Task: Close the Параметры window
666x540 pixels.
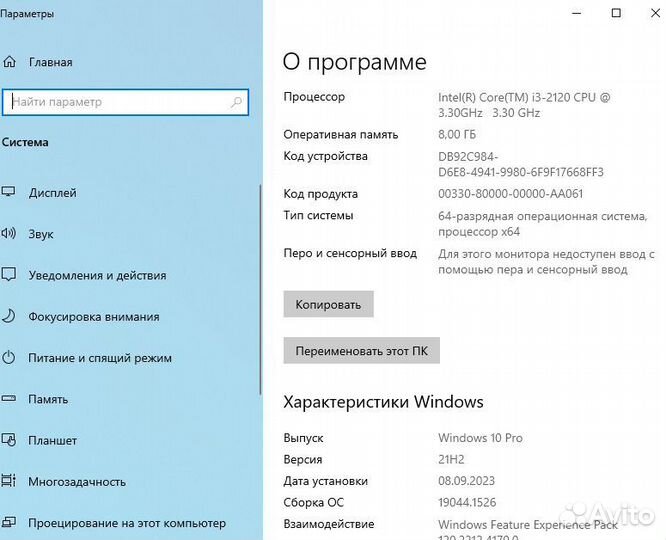Action: pyautogui.click(x=655, y=13)
